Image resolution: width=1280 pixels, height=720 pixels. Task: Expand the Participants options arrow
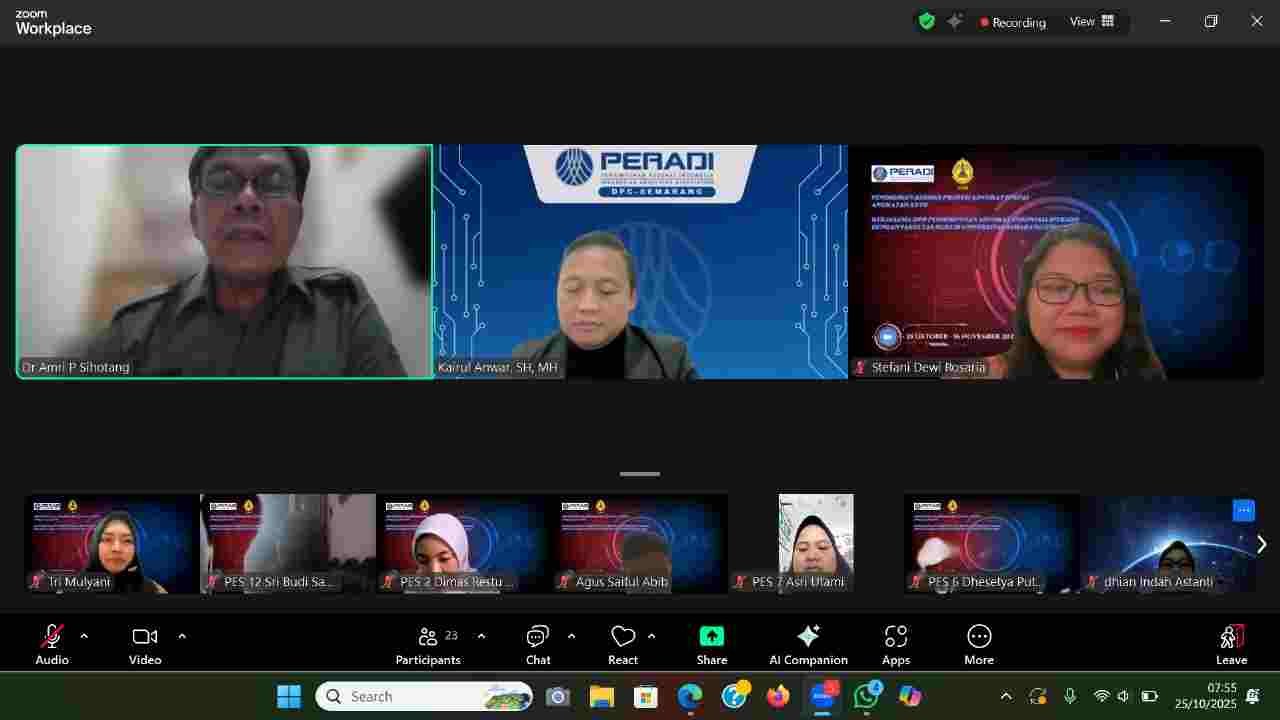(x=481, y=636)
